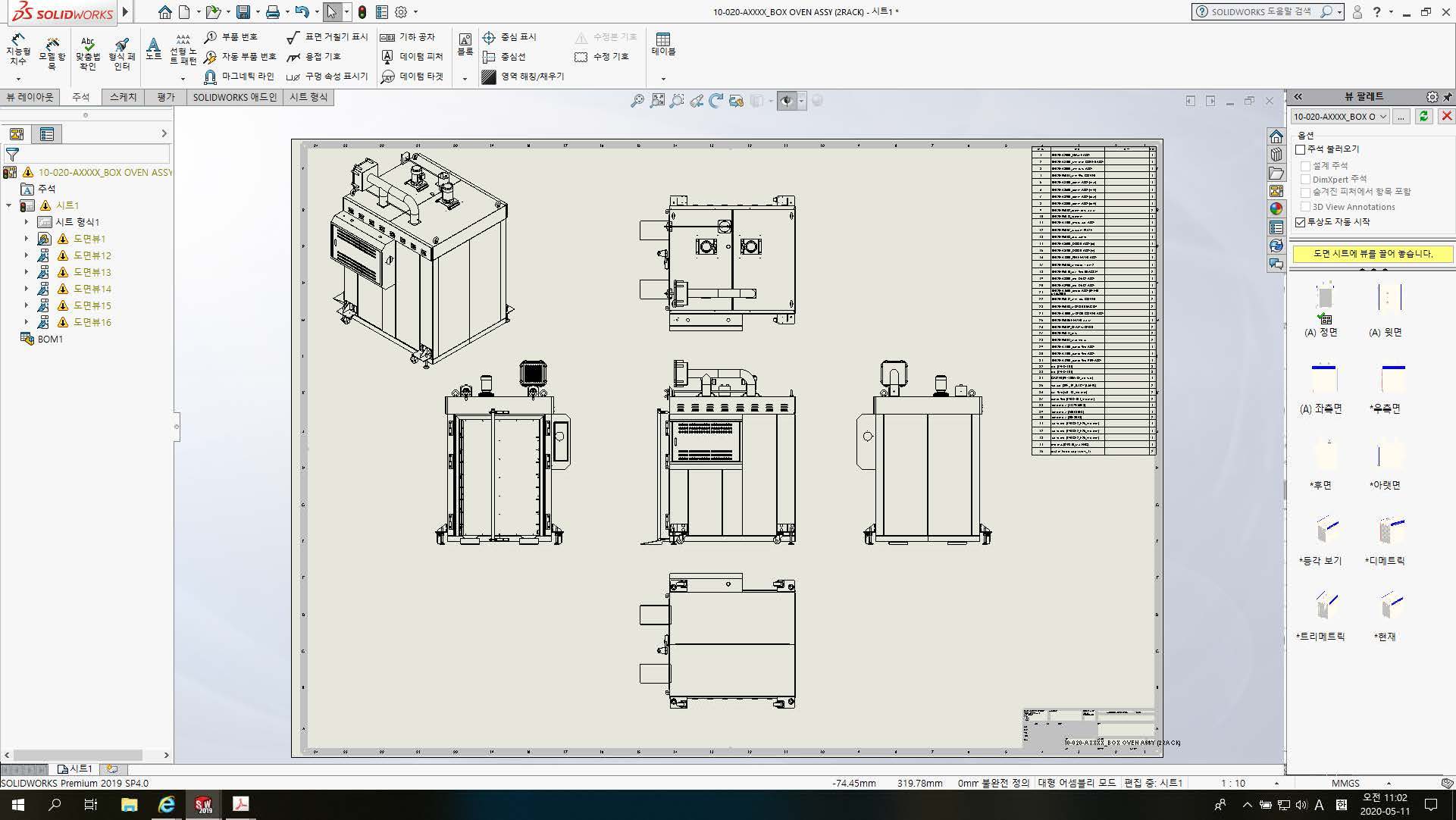Toggle the hide/show items eye button
Image resolution: width=1456 pixels, height=820 pixels.
coord(787,101)
